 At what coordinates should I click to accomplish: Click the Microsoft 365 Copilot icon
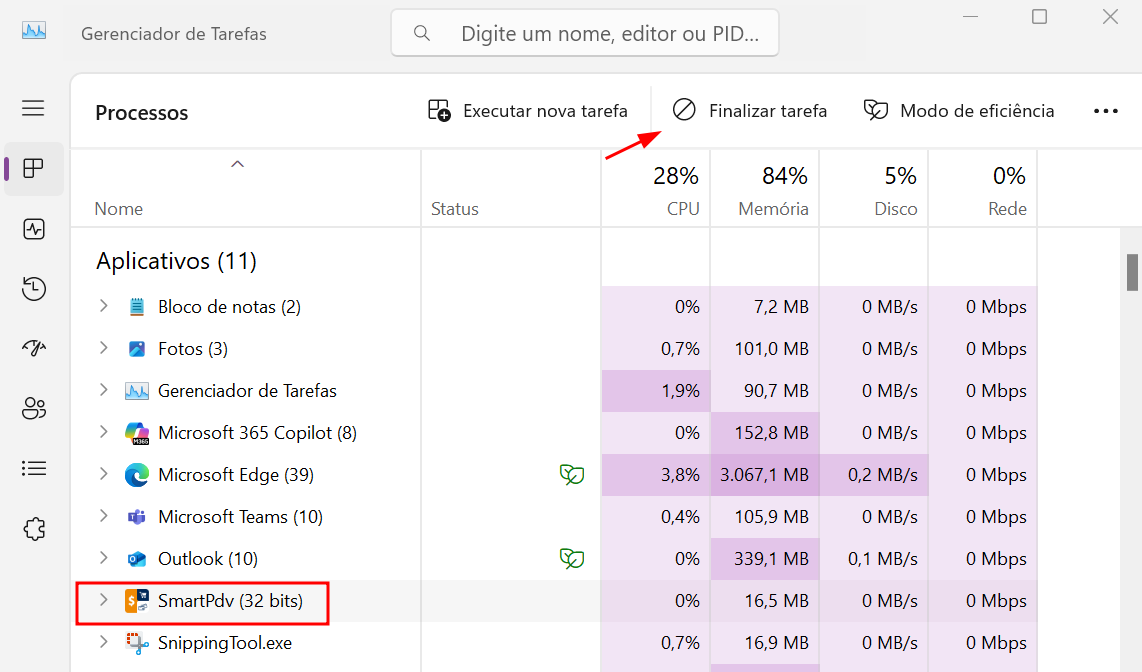137,433
